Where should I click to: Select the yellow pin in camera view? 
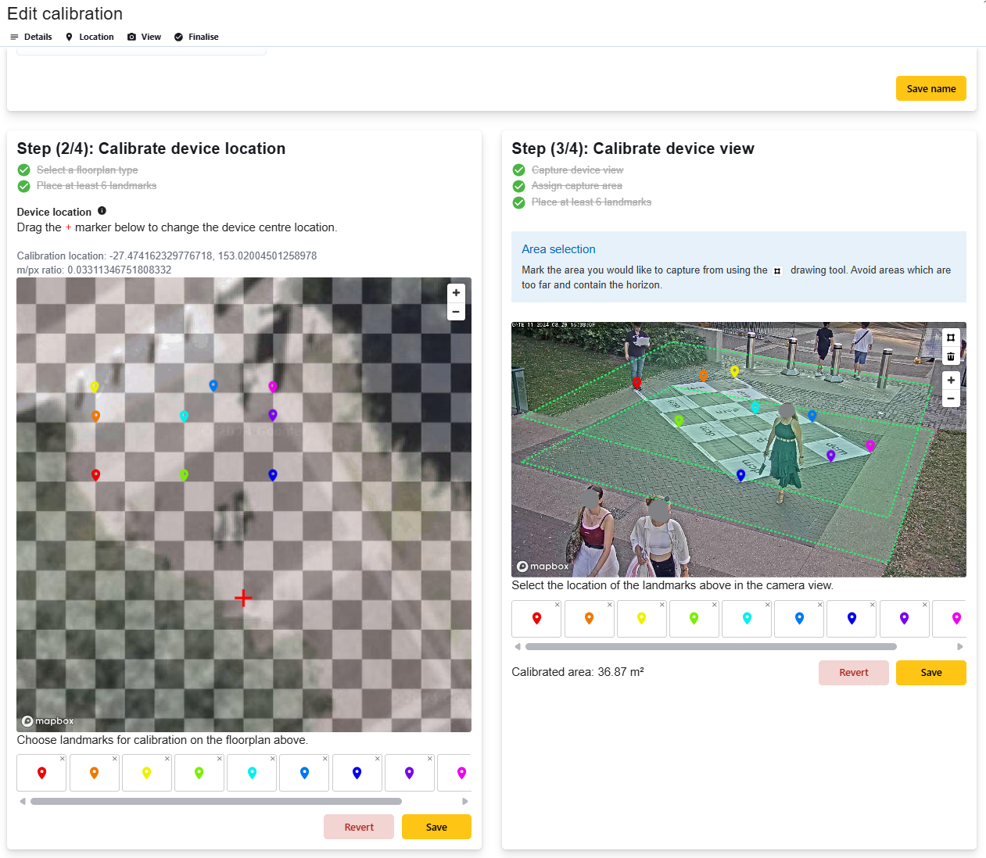coord(734,372)
